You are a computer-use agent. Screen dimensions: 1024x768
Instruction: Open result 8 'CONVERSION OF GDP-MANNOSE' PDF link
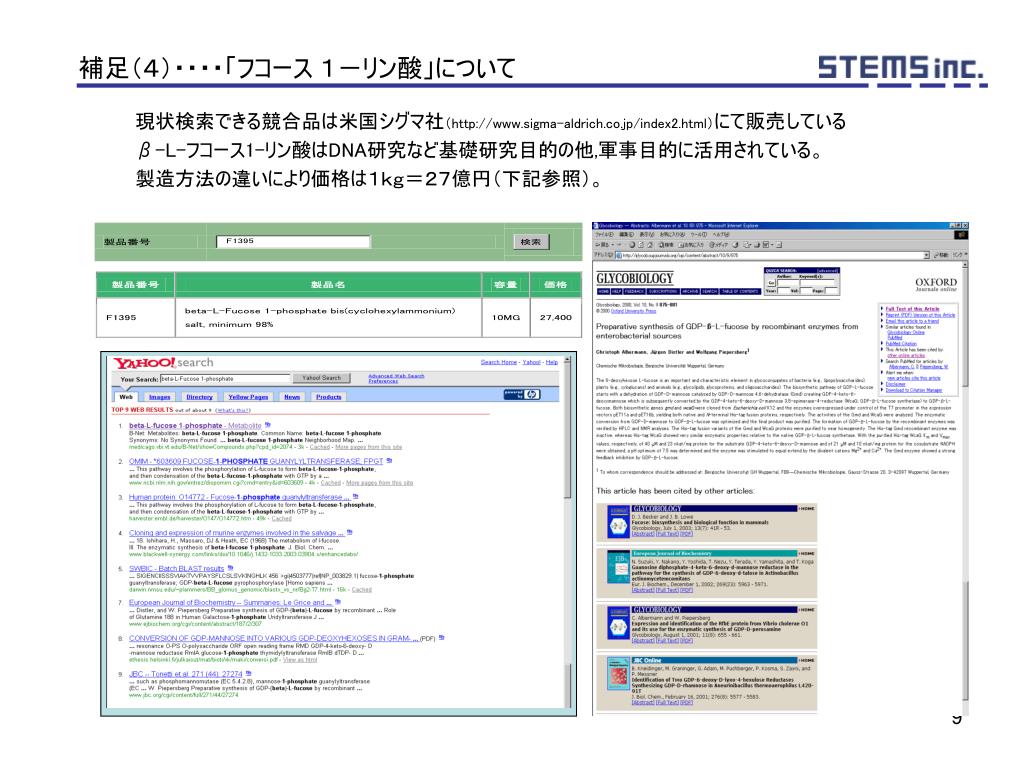(x=273, y=638)
